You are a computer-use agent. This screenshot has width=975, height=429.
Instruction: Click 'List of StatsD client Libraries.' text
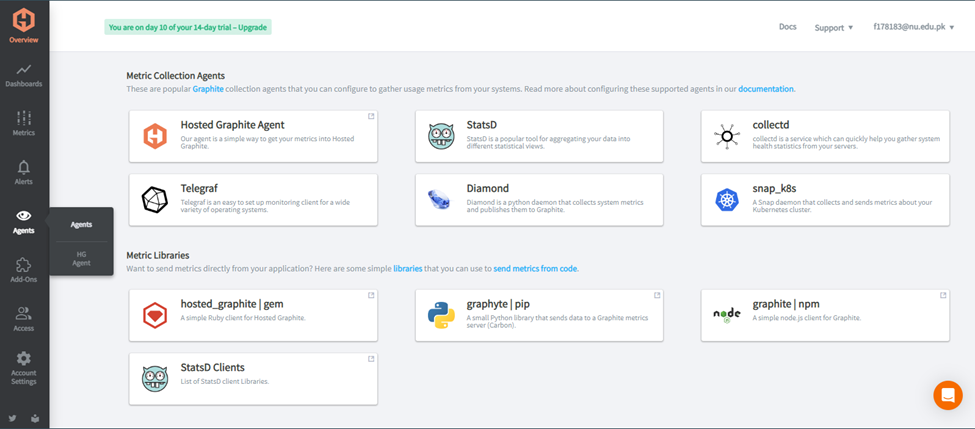click(x=224, y=381)
